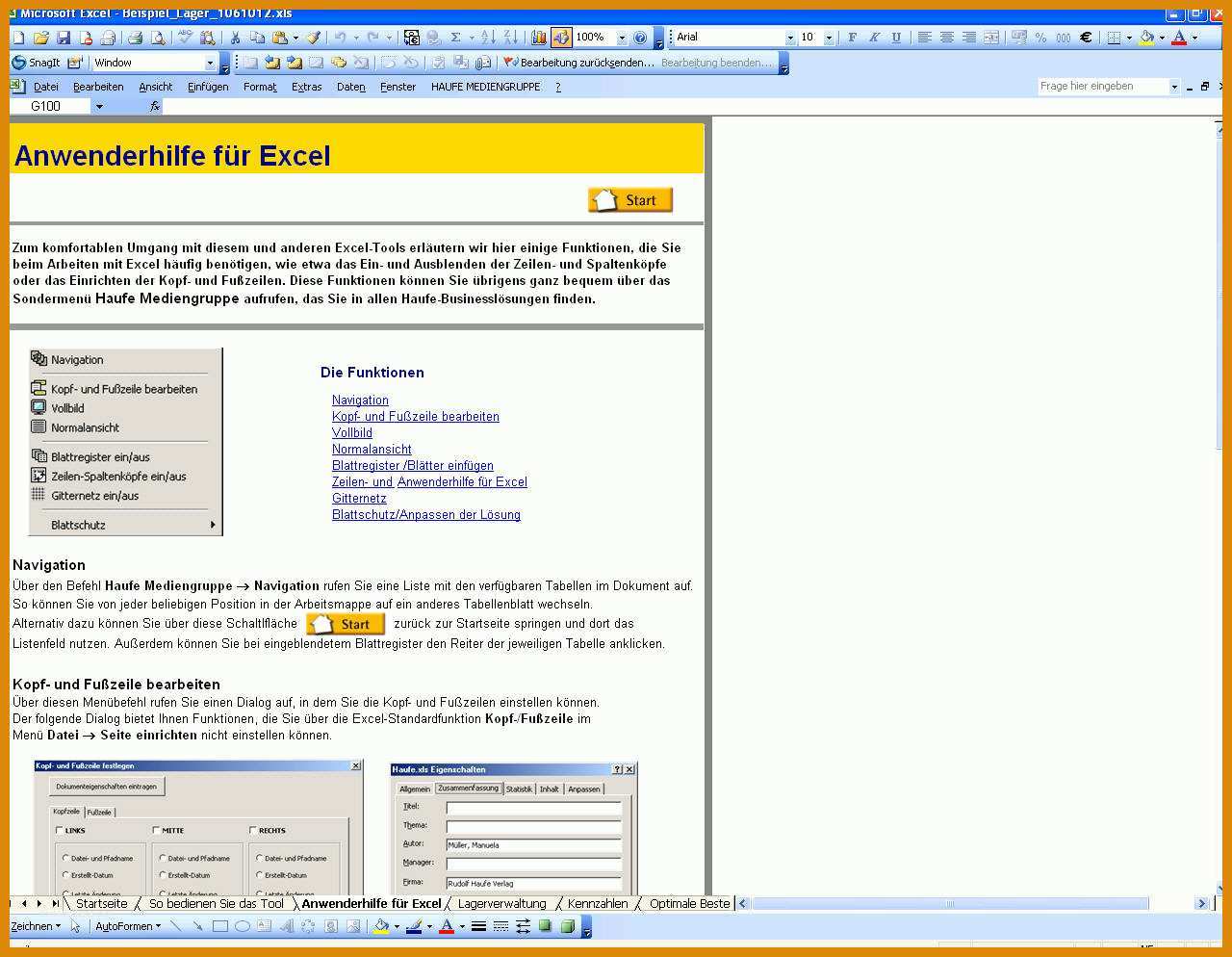This screenshot has height=957, width=1232.
Task: Paste from clipboard using Paste icon
Action: (279, 38)
